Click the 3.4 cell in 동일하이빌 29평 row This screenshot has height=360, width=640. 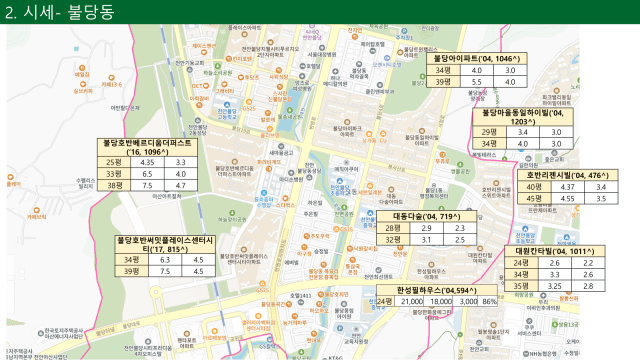[523, 132]
